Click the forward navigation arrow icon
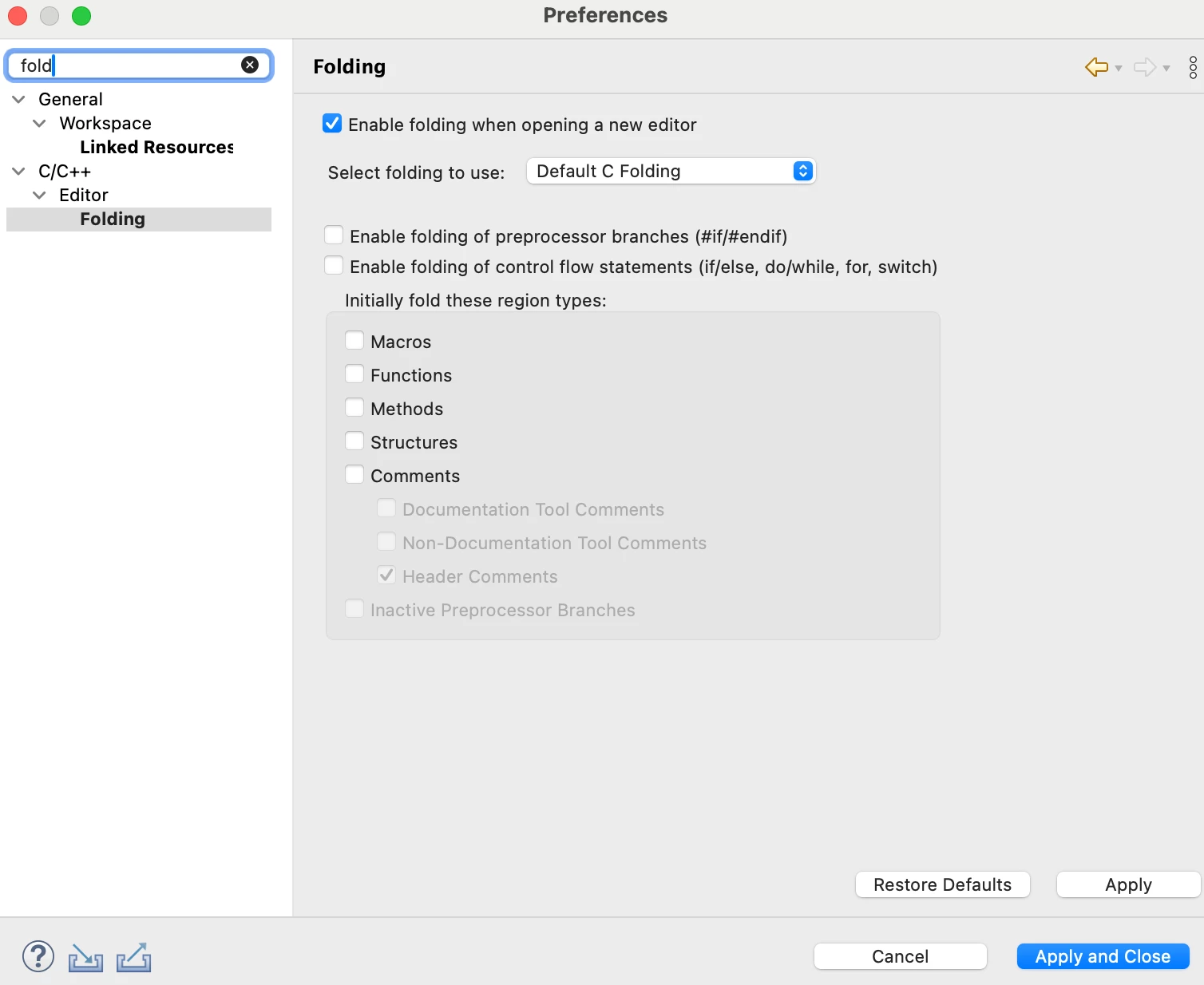Image resolution: width=1204 pixels, height=985 pixels. click(1145, 67)
